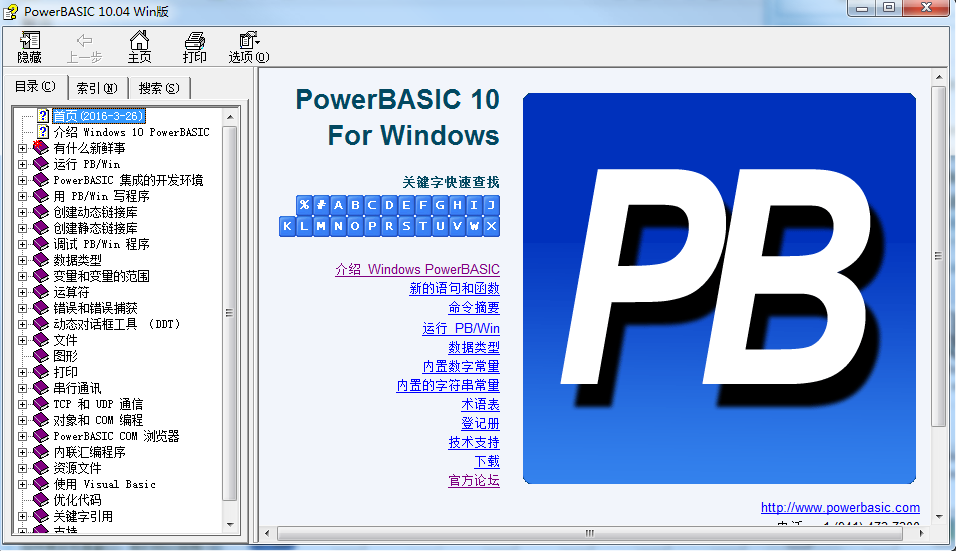Open the 下载 link
The height and width of the screenshot is (551, 956).
coord(487,461)
